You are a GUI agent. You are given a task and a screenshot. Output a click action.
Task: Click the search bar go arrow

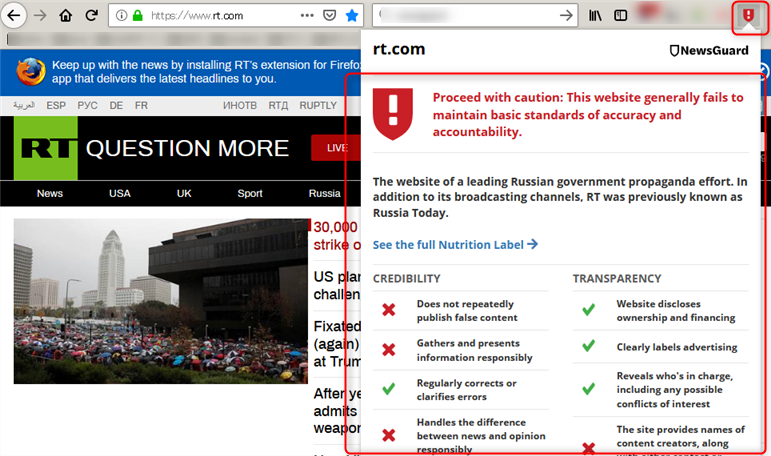(566, 15)
